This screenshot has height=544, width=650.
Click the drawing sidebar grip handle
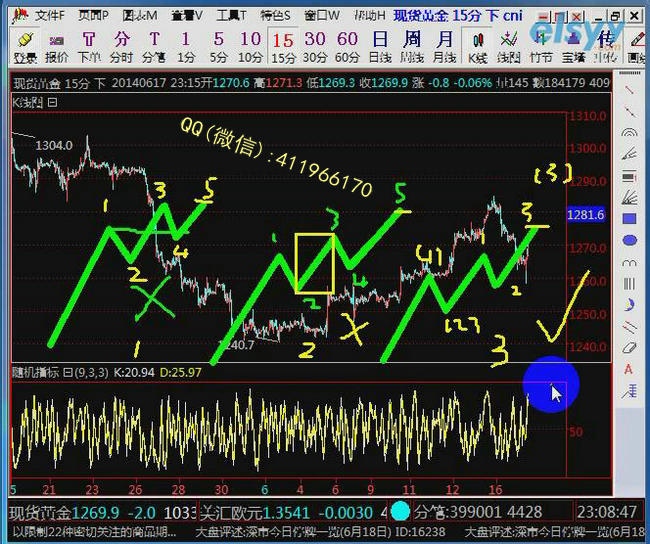(x=629, y=73)
